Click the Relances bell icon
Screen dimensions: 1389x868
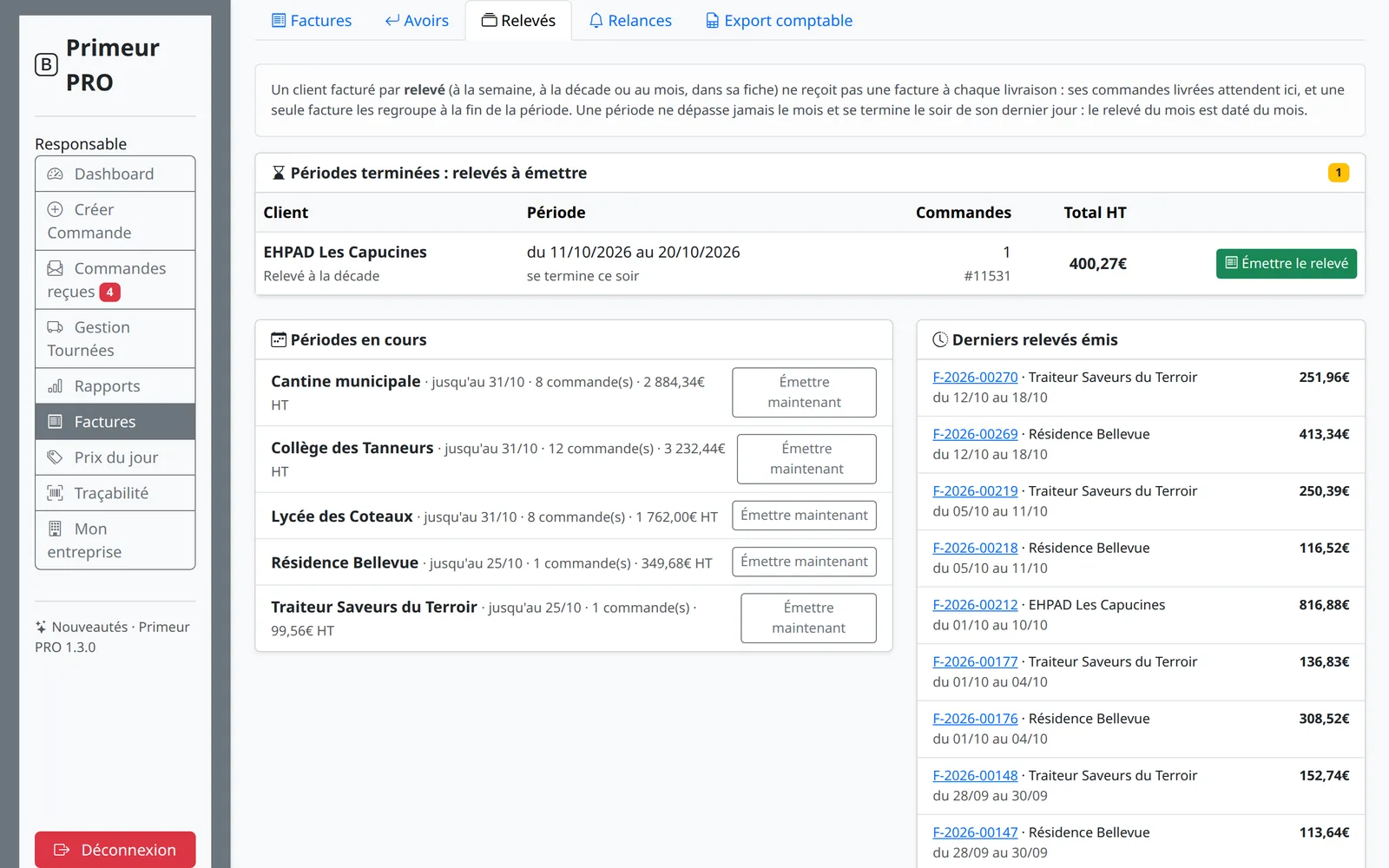(596, 21)
